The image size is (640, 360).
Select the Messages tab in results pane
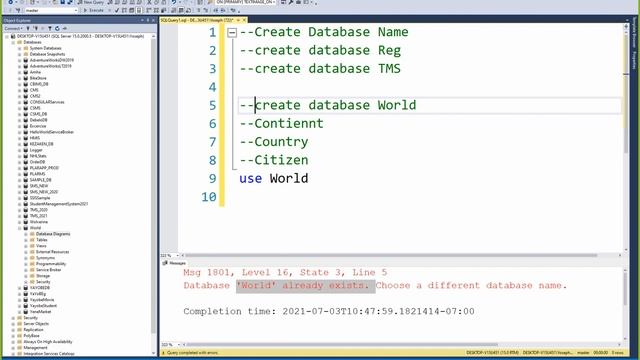tap(174, 263)
